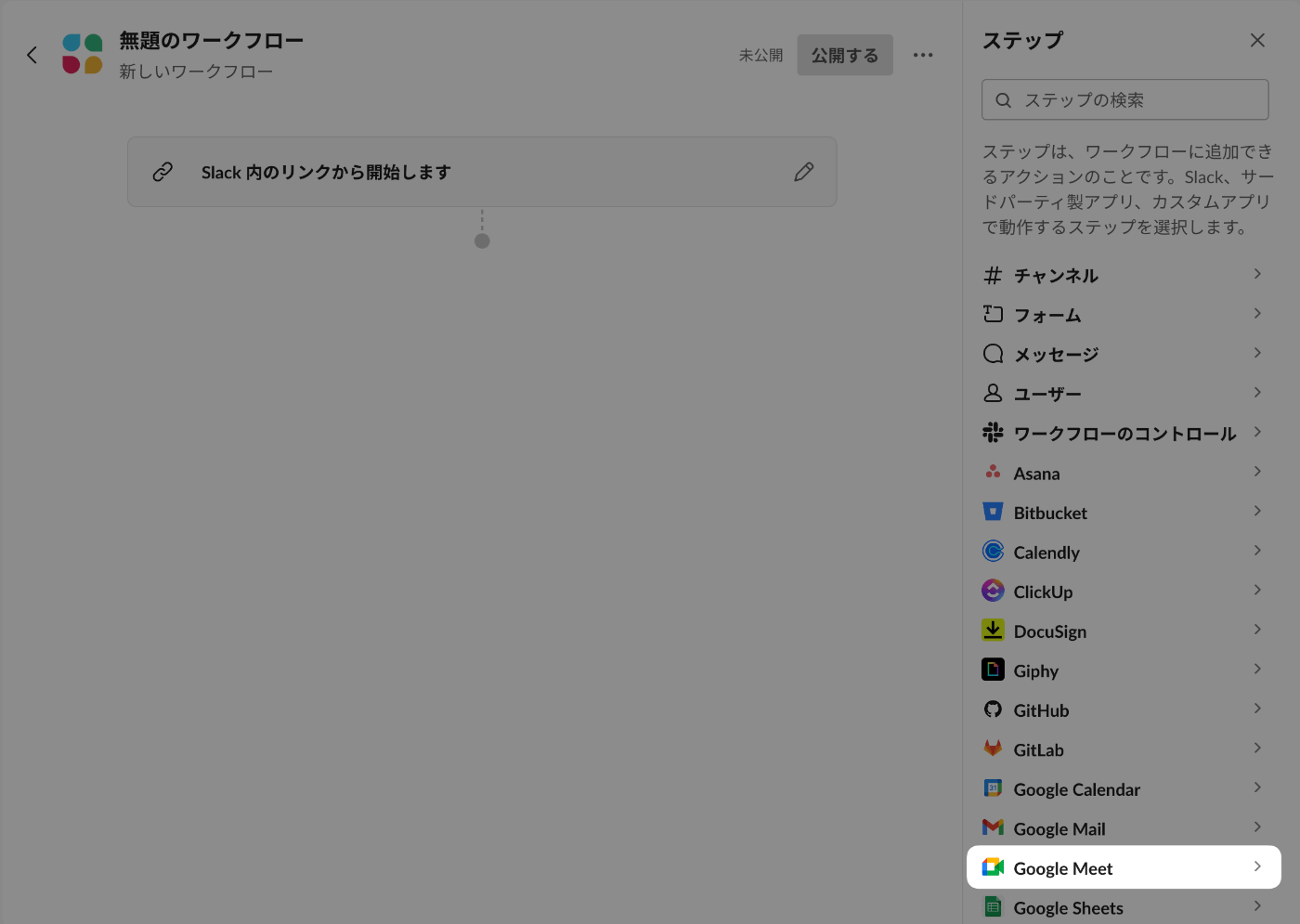Click the speech bubble icon beside メッセージ
The height and width of the screenshot is (924, 1300).
pyautogui.click(x=993, y=354)
